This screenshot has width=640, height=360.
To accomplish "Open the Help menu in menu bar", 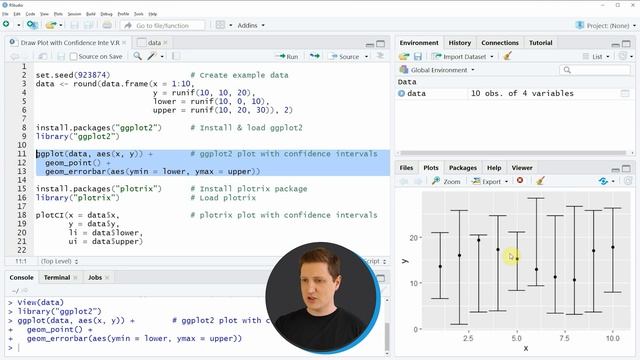I will tap(152, 14).
